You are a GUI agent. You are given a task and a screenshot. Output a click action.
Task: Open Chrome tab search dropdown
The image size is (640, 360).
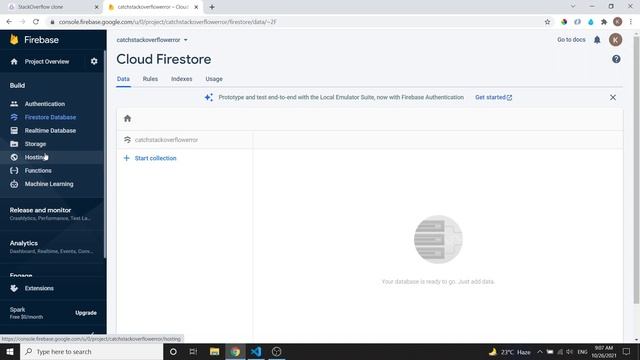click(573, 7)
